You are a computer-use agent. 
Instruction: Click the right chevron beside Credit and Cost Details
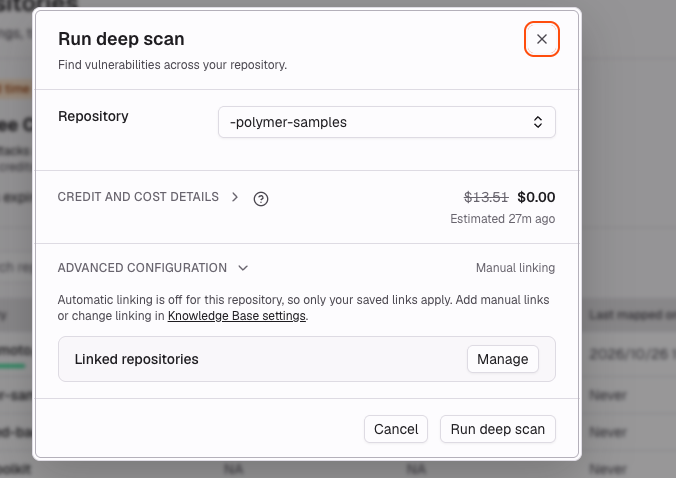[235, 197]
